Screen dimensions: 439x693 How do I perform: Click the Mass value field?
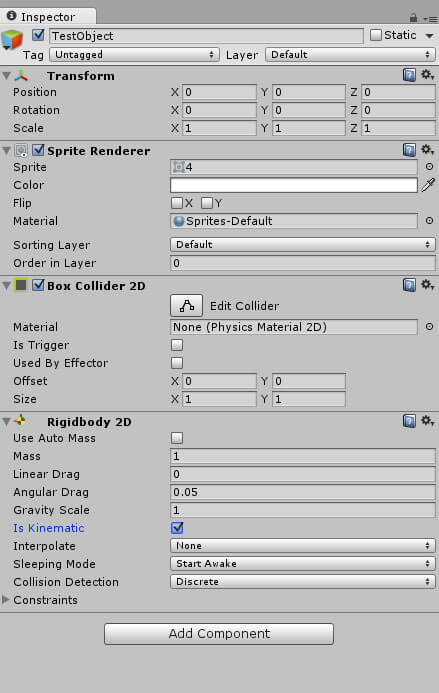pos(303,456)
